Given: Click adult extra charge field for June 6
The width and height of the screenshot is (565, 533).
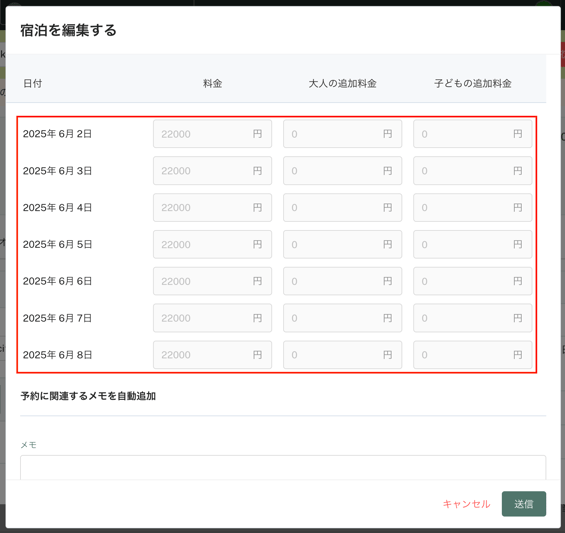Looking at the screenshot, I should click(x=342, y=281).
